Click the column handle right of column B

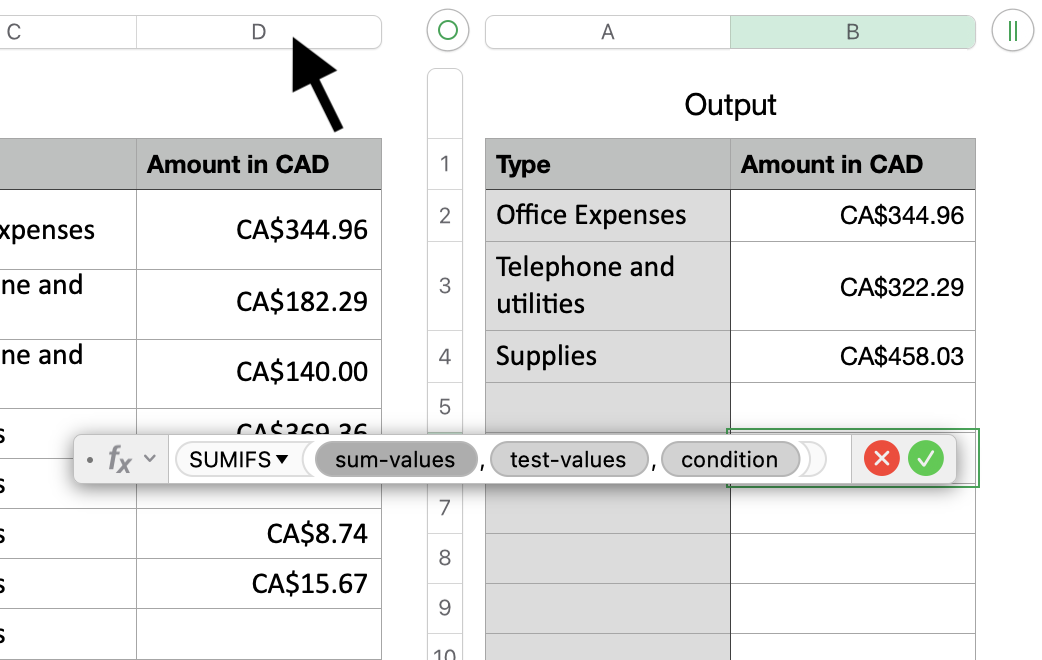click(x=1012, y=31)
